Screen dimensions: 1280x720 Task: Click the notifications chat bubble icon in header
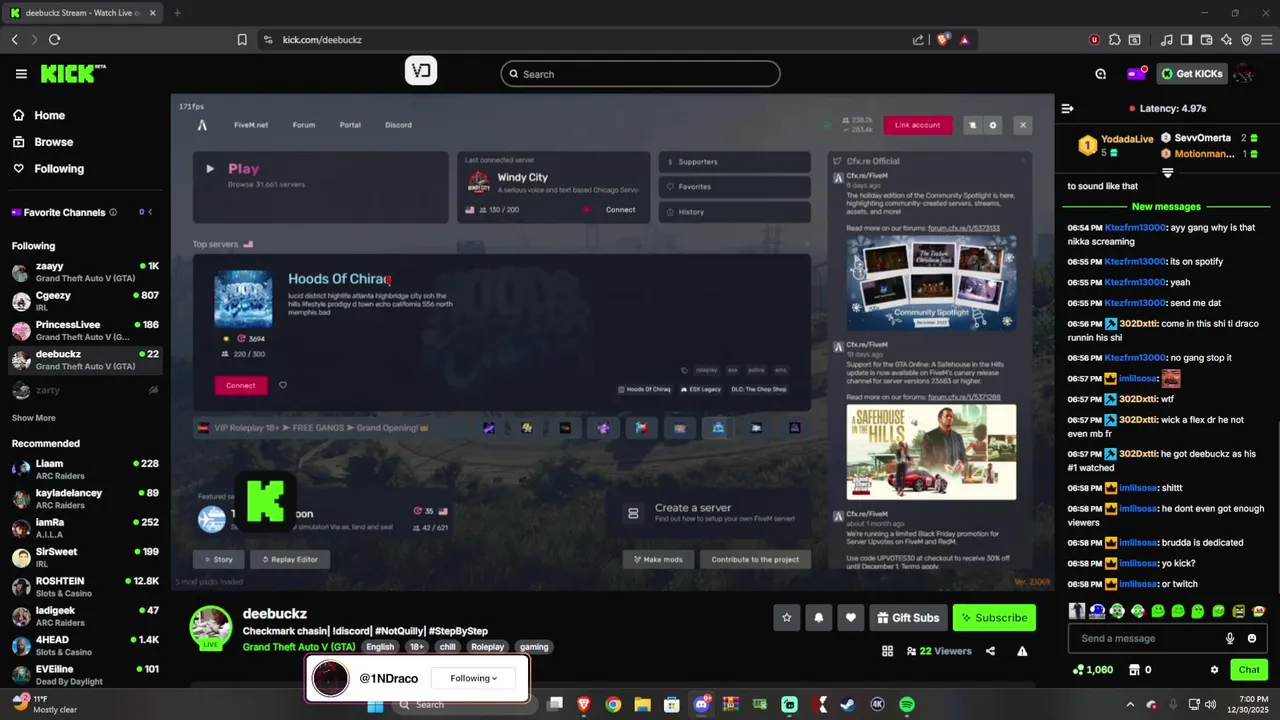pos(1101,74)
